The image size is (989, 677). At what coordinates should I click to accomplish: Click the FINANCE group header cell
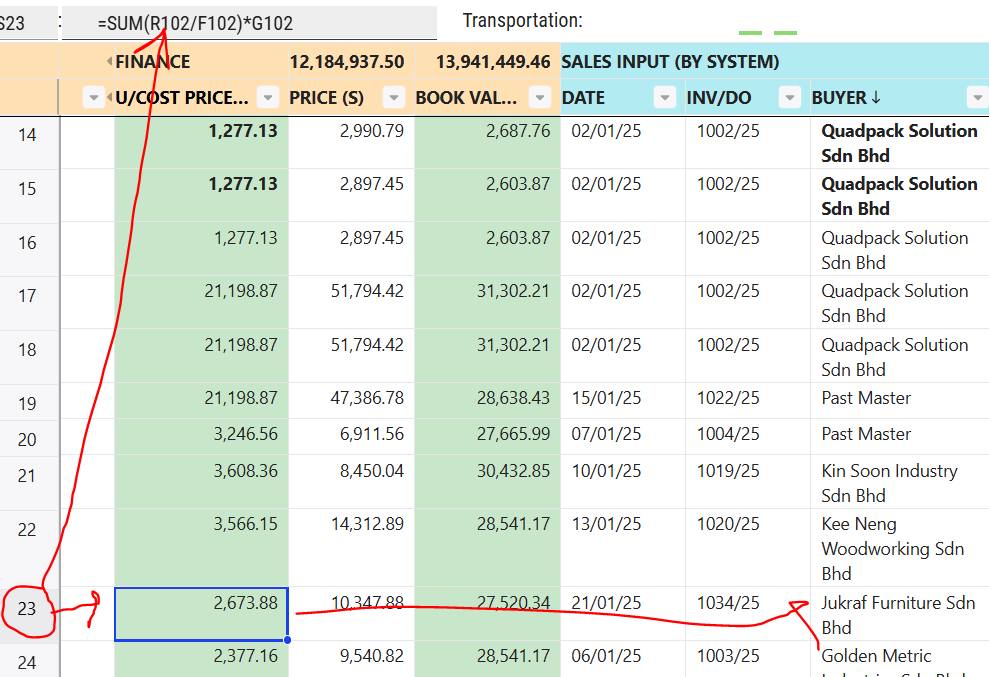[x=201, y=61]
